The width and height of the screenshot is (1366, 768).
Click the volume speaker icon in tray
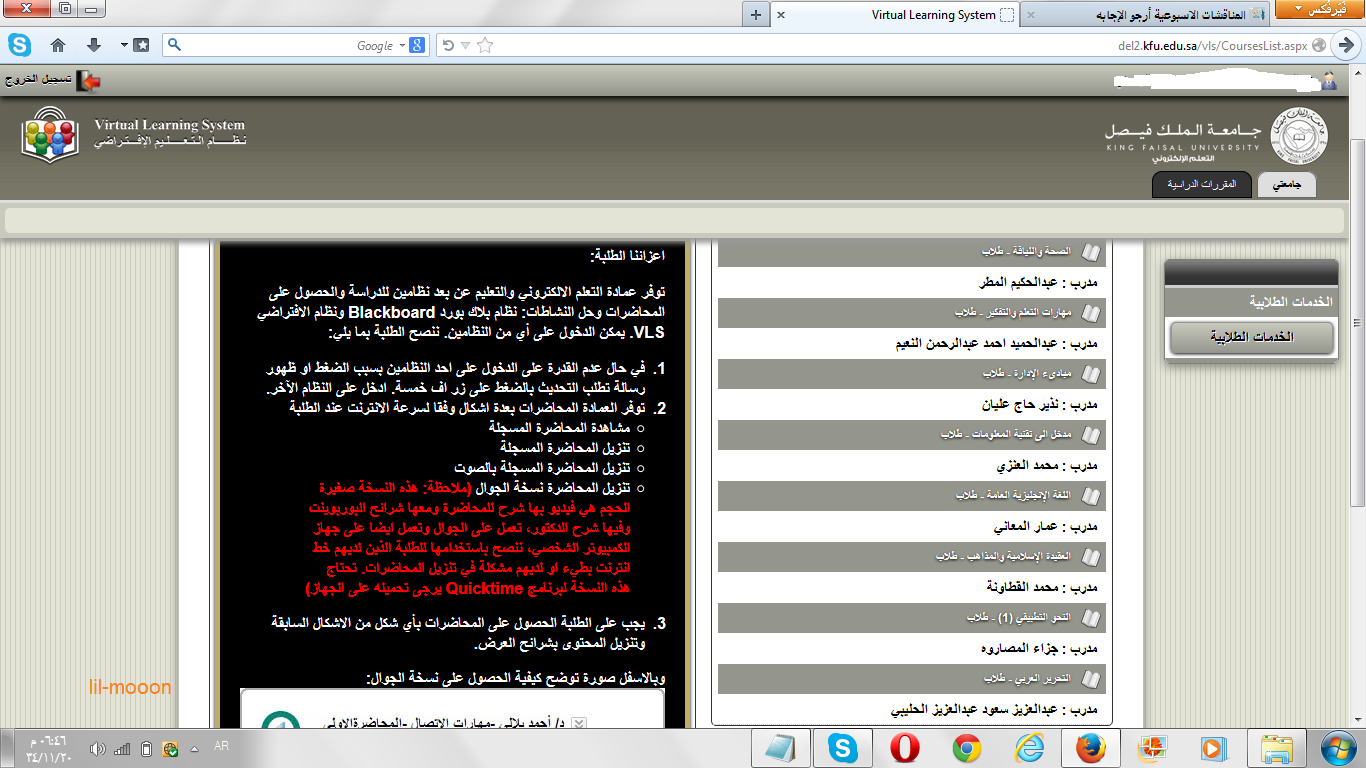[97, 748]
